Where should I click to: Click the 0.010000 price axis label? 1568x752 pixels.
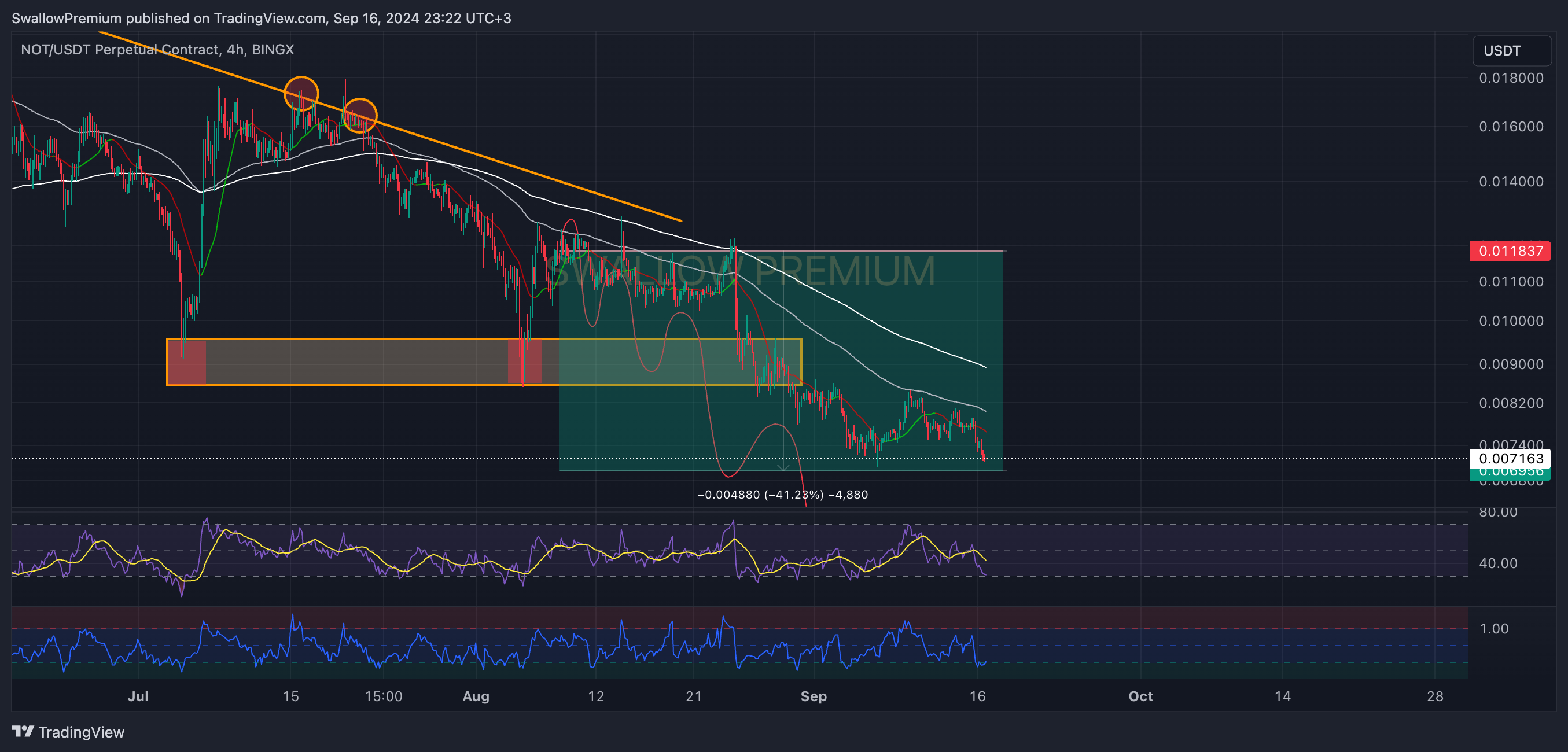tap(1511, 320)
